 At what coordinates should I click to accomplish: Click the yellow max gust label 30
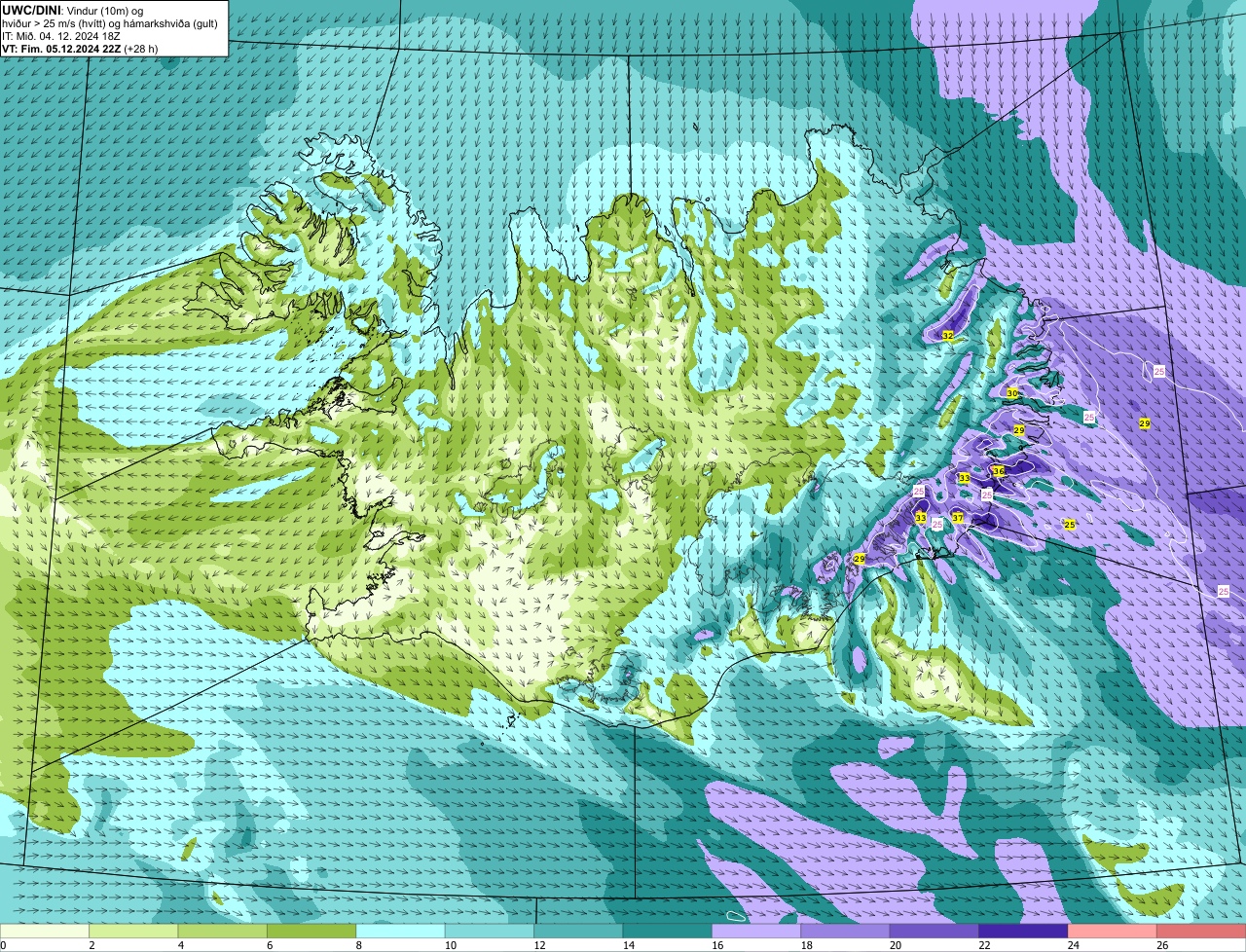tap(1012, 393)
